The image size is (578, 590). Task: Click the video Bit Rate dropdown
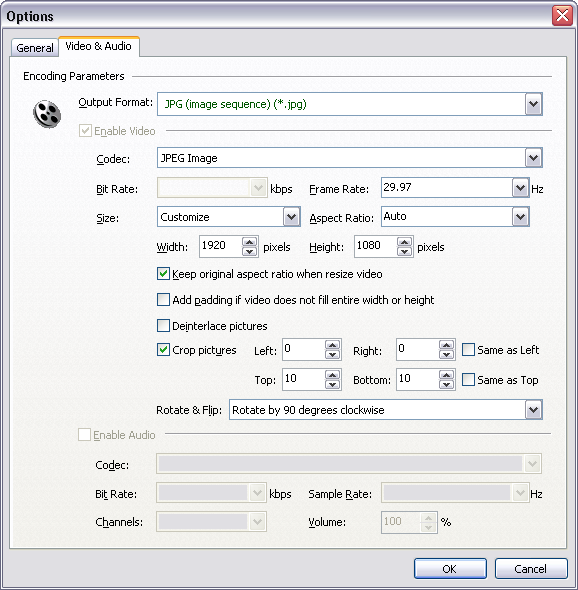coord(212,188)
